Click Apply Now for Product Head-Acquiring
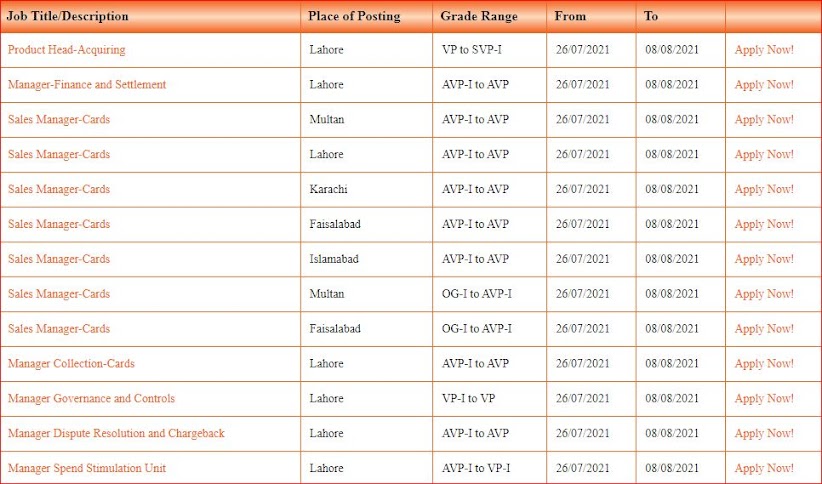Screen dimensions: 822x484 point(764,50)
